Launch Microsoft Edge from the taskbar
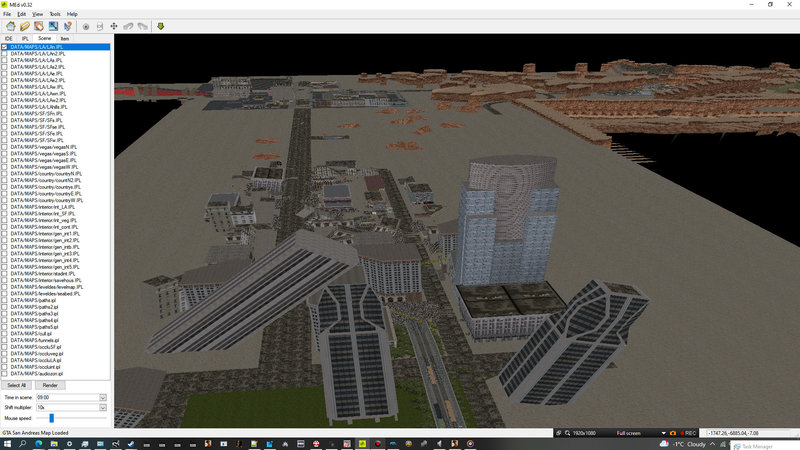The width and height of the screenshot is (800, 450). tap(38, 444)
